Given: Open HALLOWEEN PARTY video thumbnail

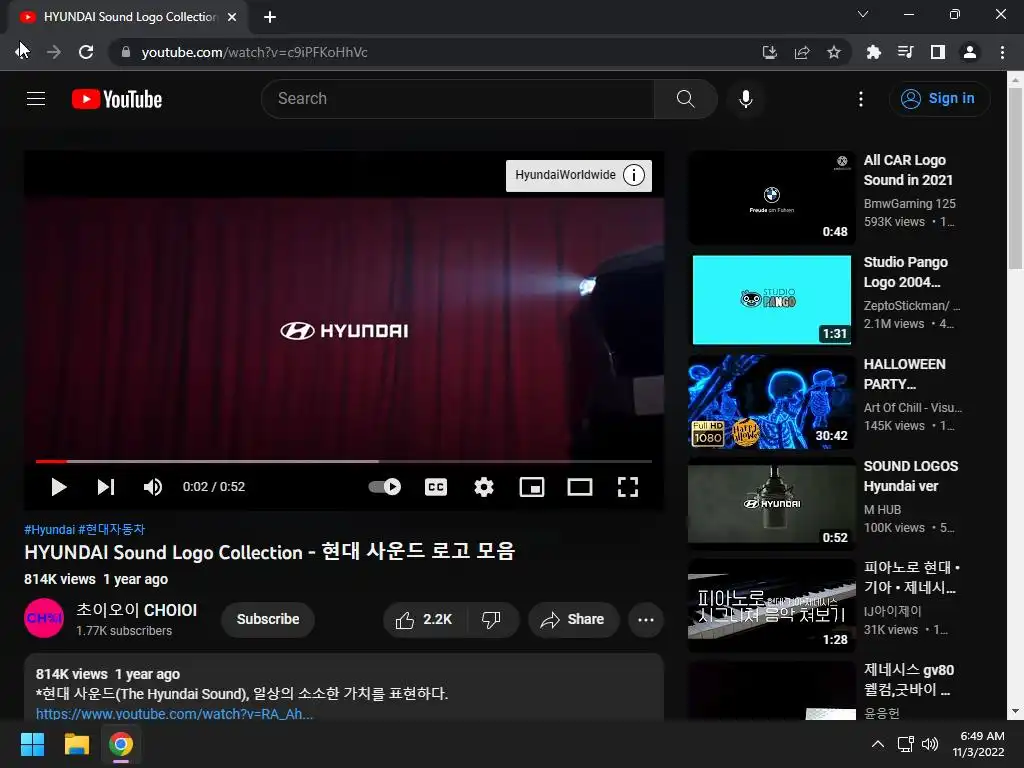Looking at the screenshot, I should pyautogui.click(x=772, y=402).
